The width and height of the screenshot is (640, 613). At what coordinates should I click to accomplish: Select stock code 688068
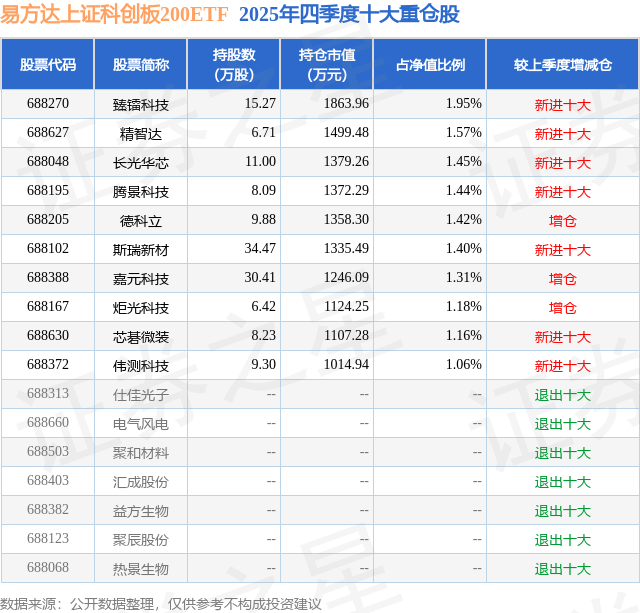[48, 567]
